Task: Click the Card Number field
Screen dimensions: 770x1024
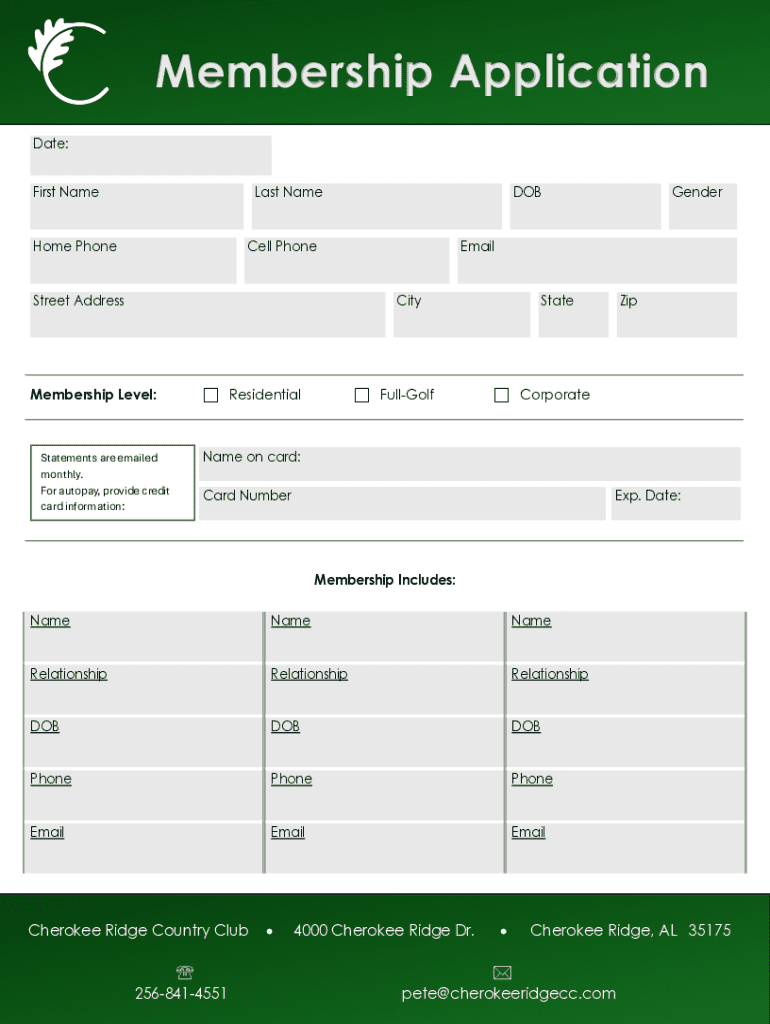Action: [402, 504]
